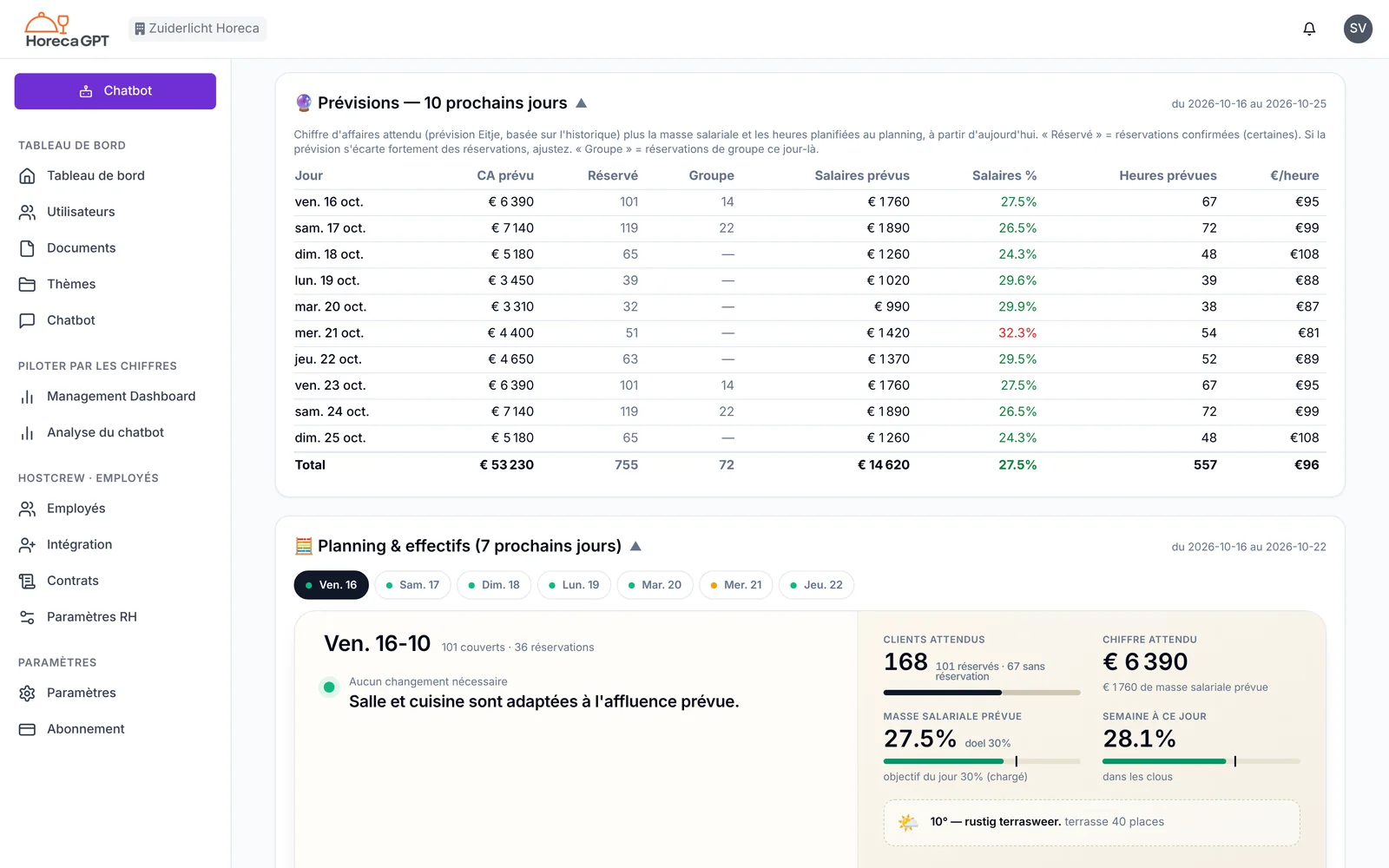Image resolution: width=1389 pixels, height=868 pixels.
Task: Click the 32.3% value in mer. 21 oct. row
Action: tap(1017, 333)
